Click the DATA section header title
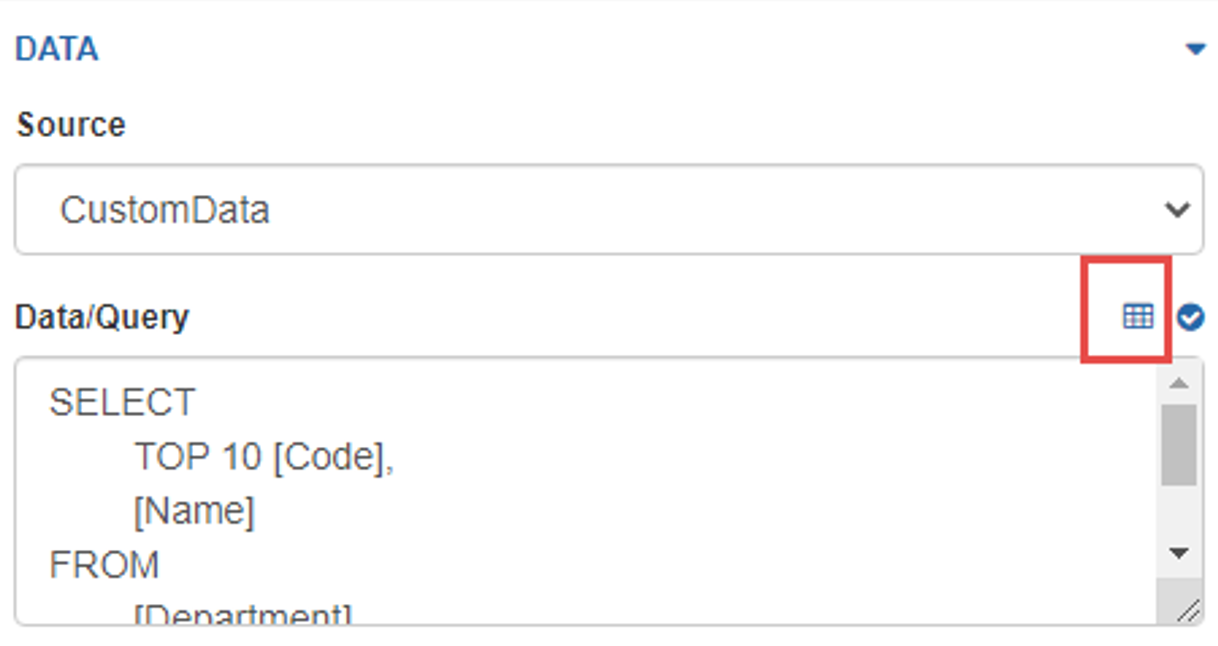The image size is (1218, 646). (x=57, y=49)
